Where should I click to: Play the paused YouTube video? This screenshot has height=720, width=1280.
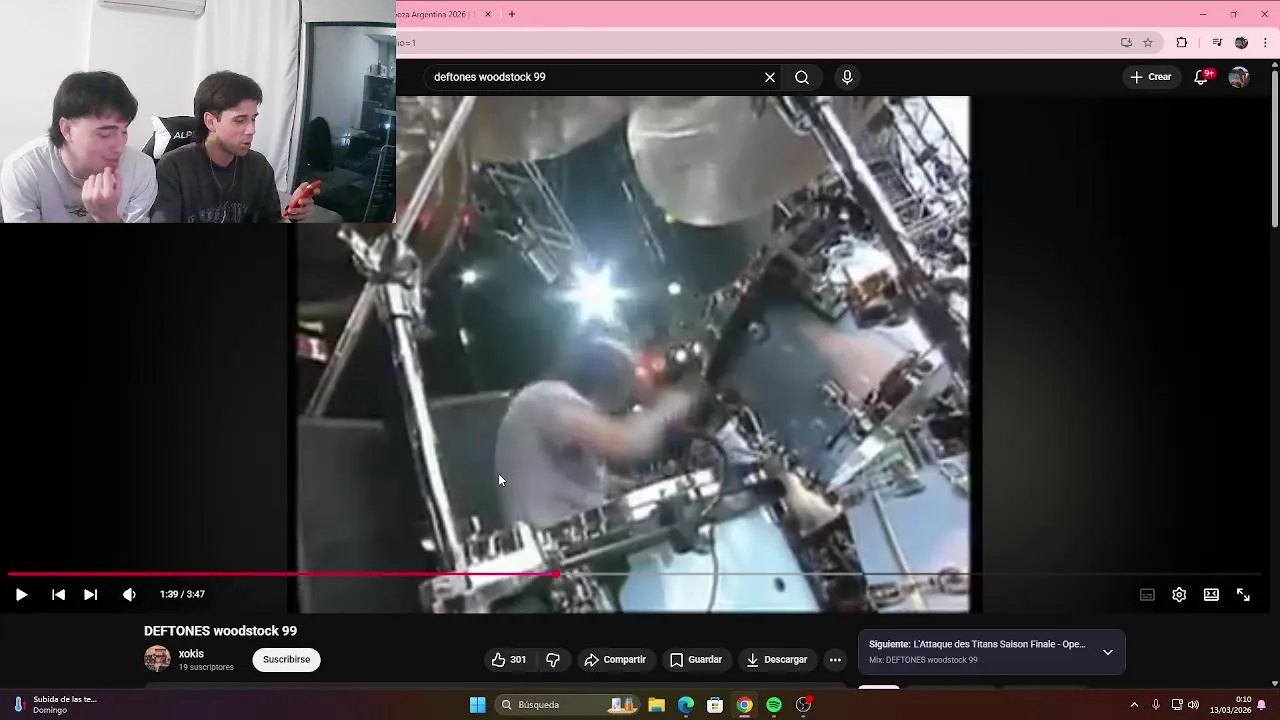(x=21, y=594)
